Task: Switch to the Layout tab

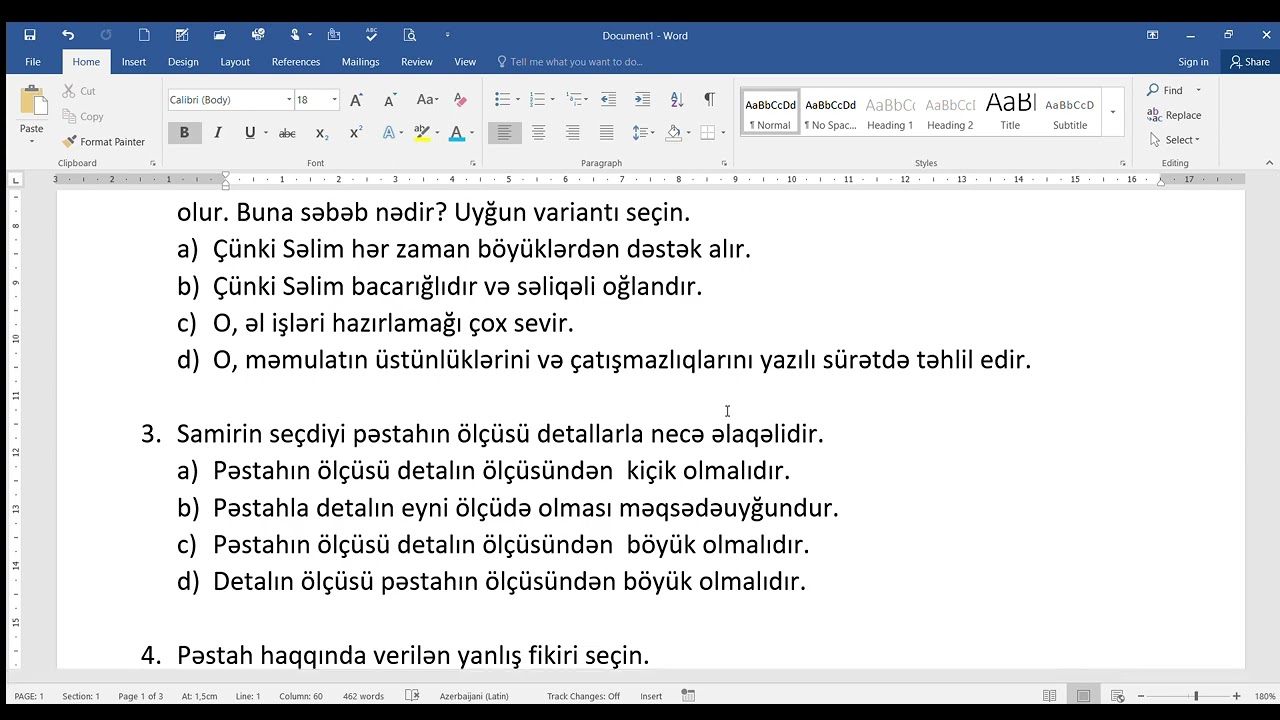Action: coord(235,62)
